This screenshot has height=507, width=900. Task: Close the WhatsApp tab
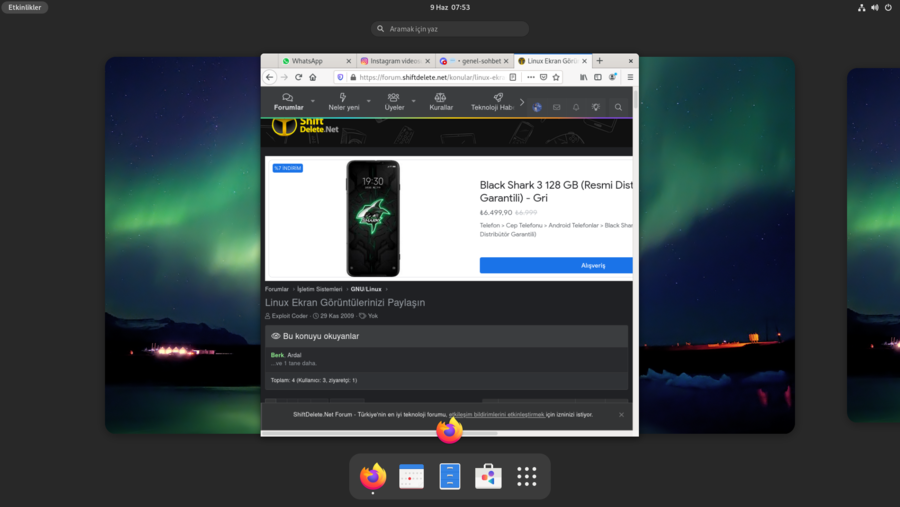[x=348, y=61]
